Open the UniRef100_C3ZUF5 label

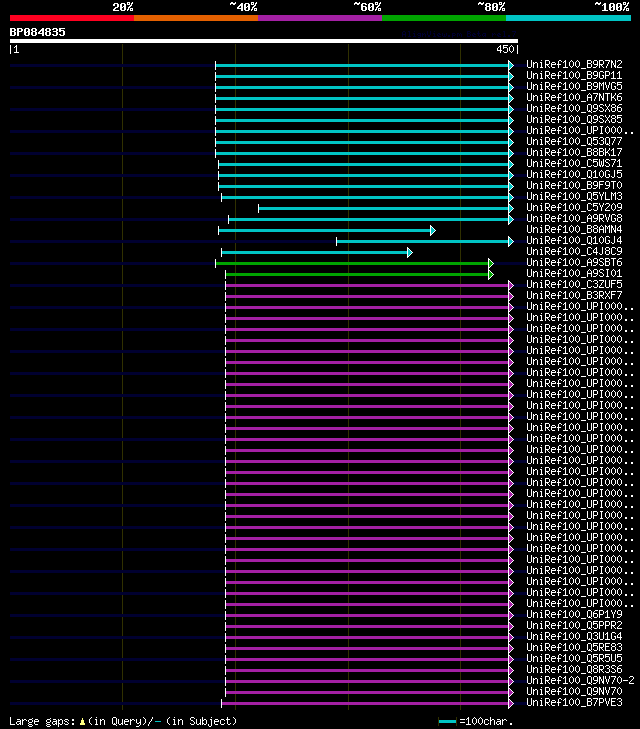coord(574,285)
